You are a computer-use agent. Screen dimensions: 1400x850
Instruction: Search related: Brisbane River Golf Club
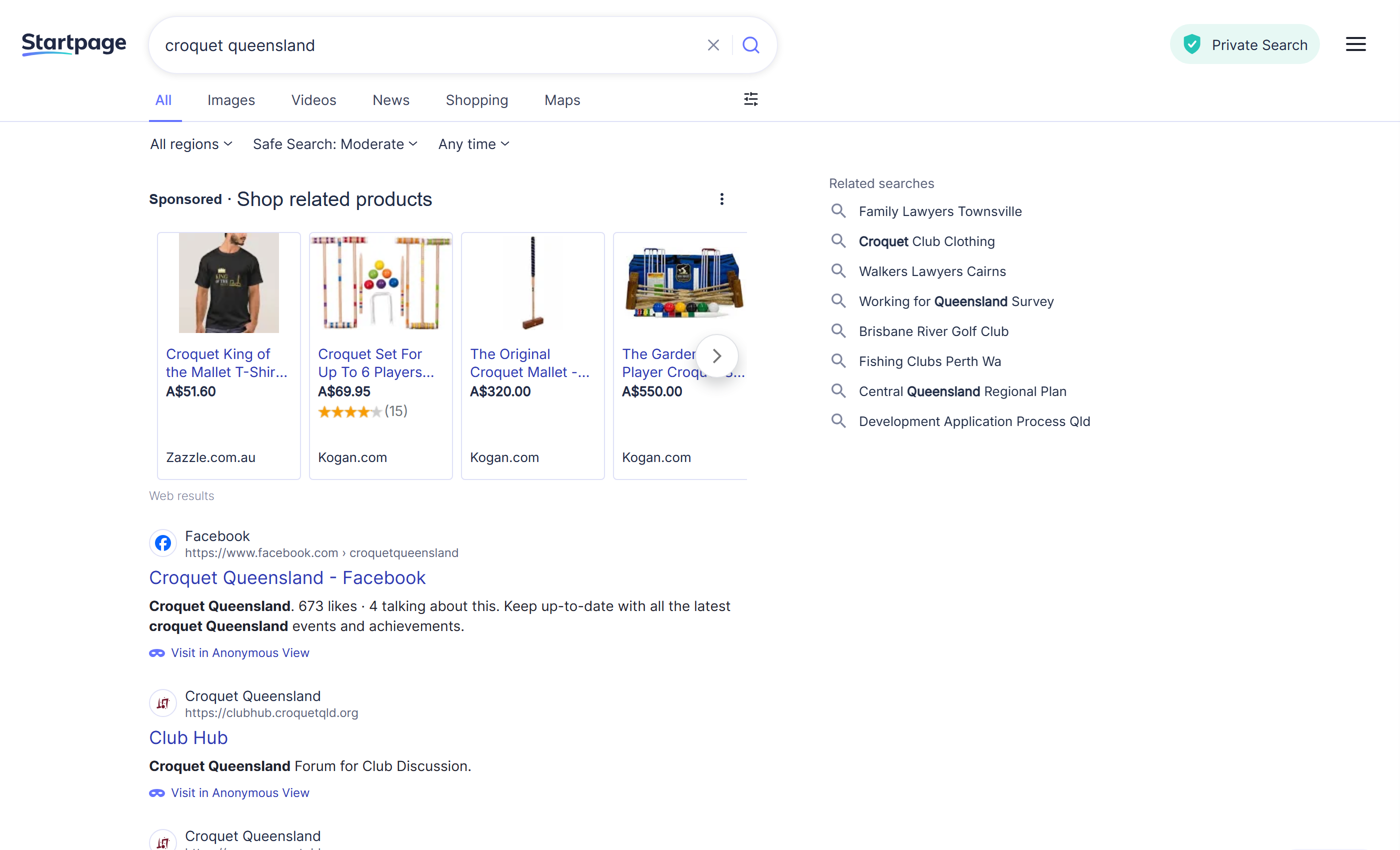933,331
